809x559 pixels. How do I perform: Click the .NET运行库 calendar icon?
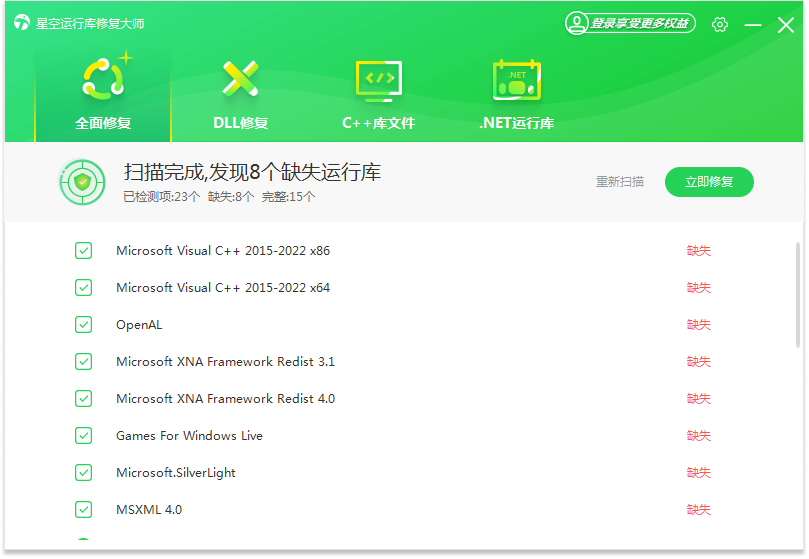516,80
